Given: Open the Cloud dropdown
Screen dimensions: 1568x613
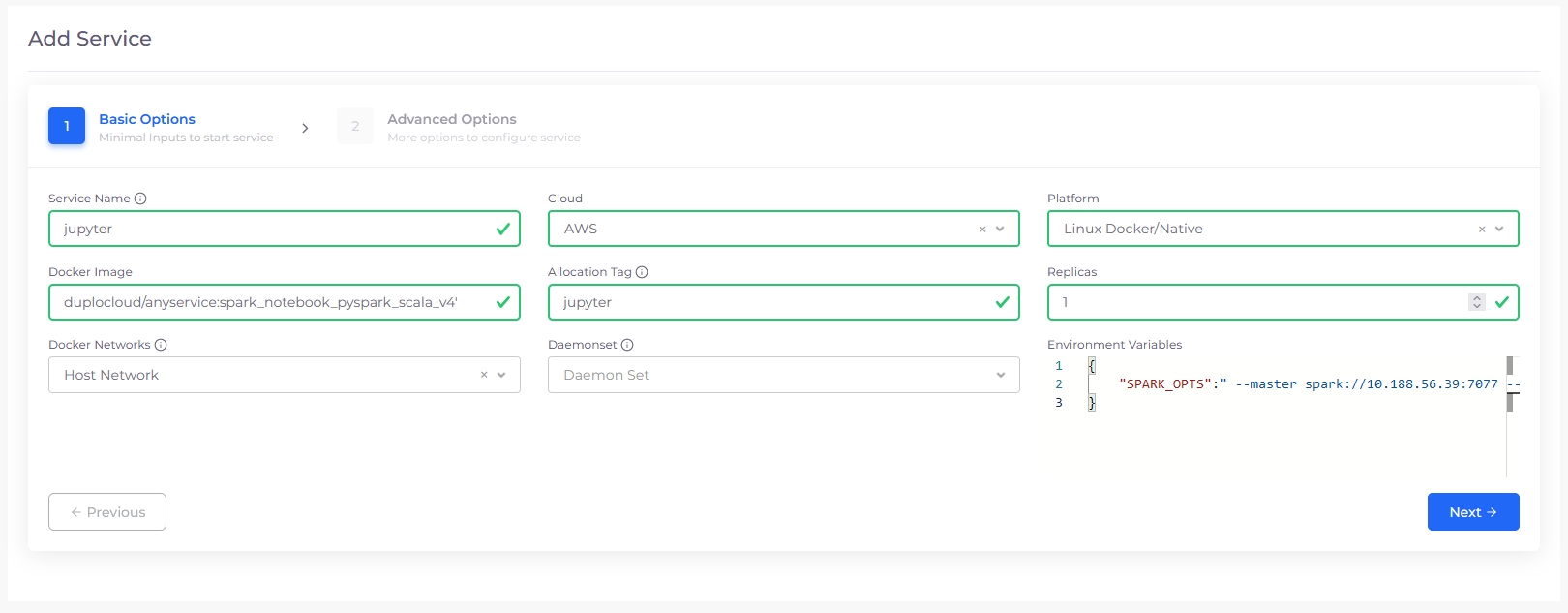Looking at the screenshot, I should tap(1000, 230).
